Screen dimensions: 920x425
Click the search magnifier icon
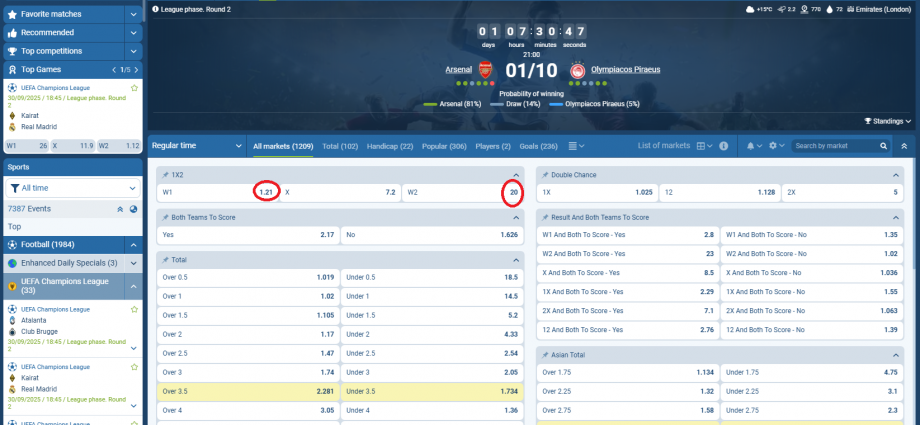(884, 146)
